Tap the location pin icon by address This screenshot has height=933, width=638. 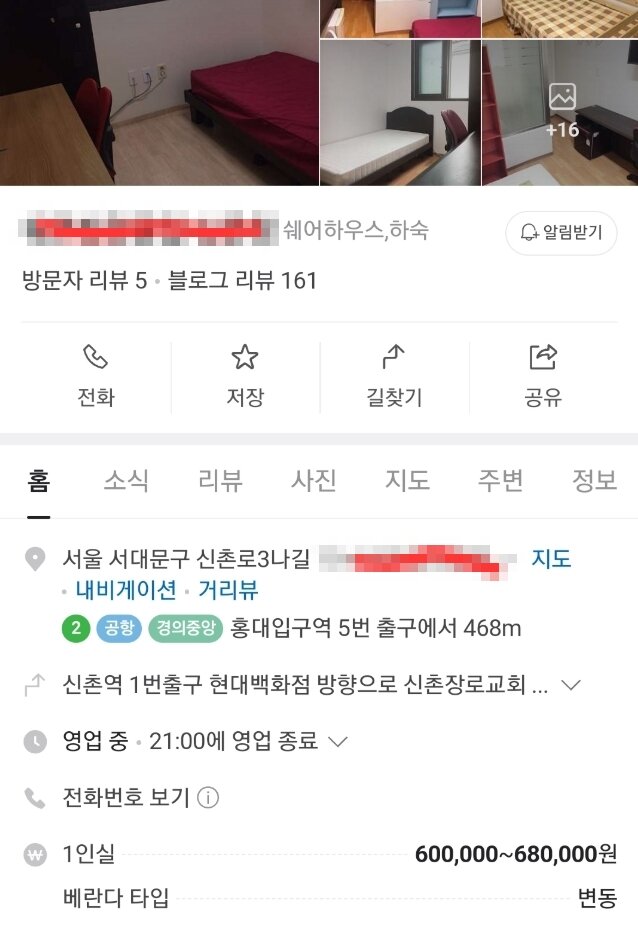(35, 559)
